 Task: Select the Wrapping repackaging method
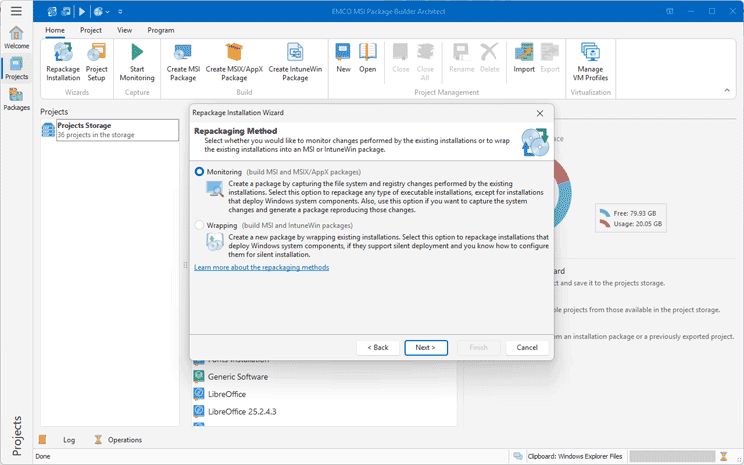200,226
